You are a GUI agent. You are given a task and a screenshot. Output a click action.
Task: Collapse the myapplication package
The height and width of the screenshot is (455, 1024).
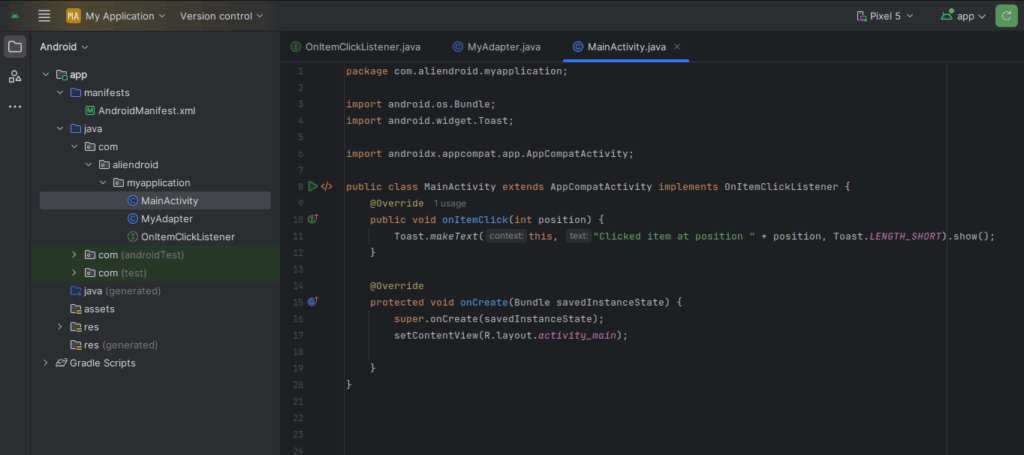point(103,183)
